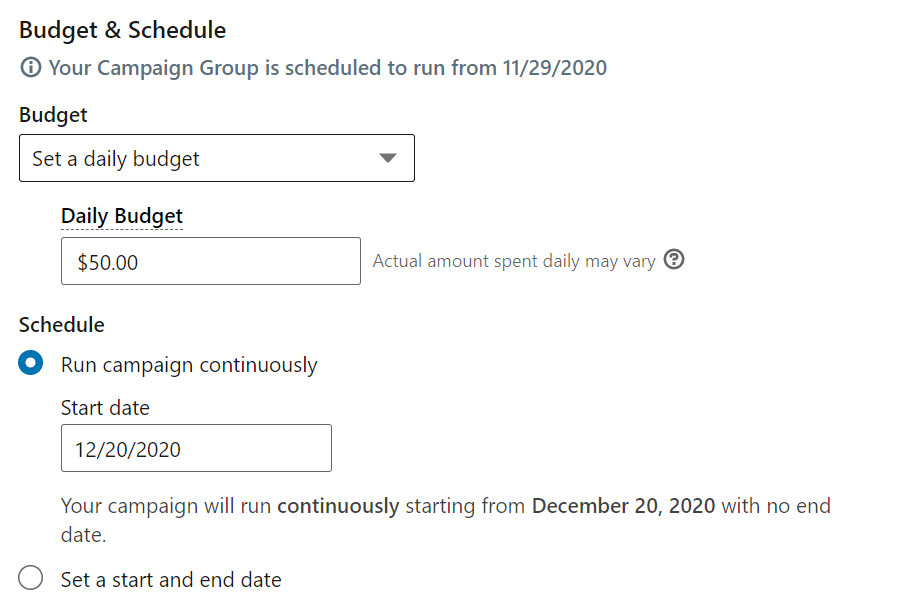Image resolution: width=902 pixels, height=614 pixels.
Task: Click 'Actual amount spent daily may vary' text
Action: tap(514, 261)
